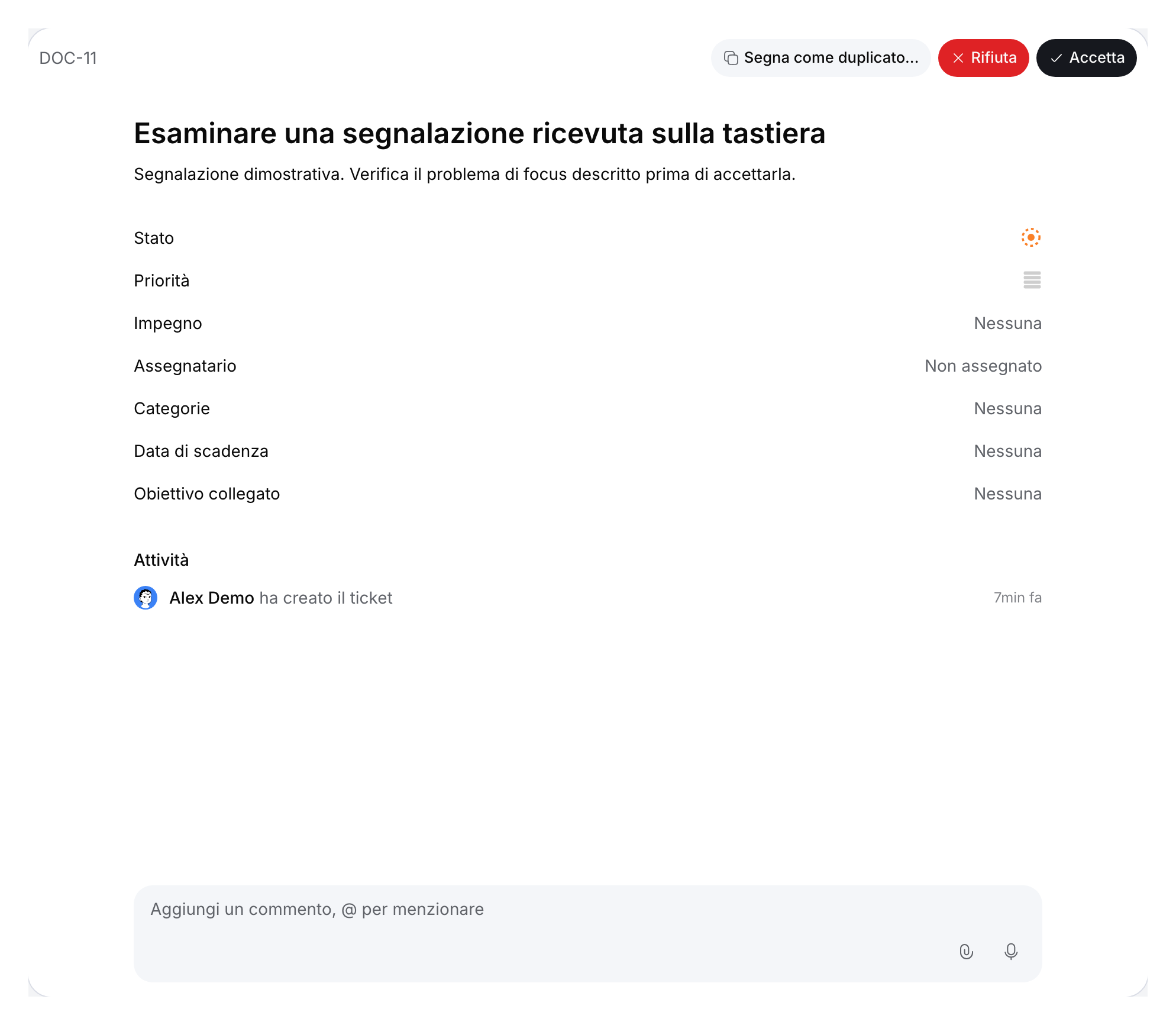Click the Categorie label
The width and height of the screenshot is (1176, 1025).
point(172,408)
